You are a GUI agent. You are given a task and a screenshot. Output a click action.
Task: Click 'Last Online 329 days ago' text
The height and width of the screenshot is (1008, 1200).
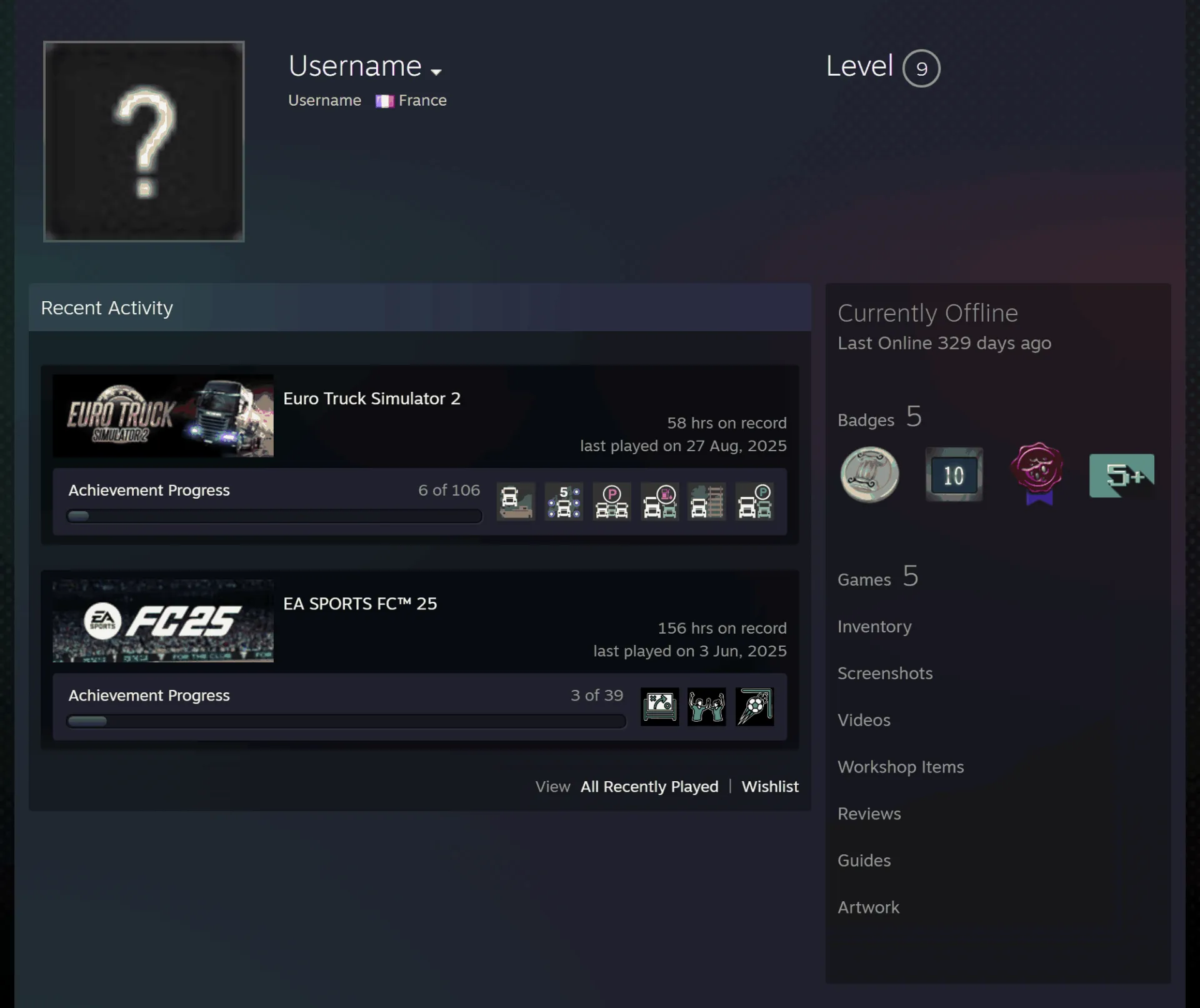[x=944, y=343]
